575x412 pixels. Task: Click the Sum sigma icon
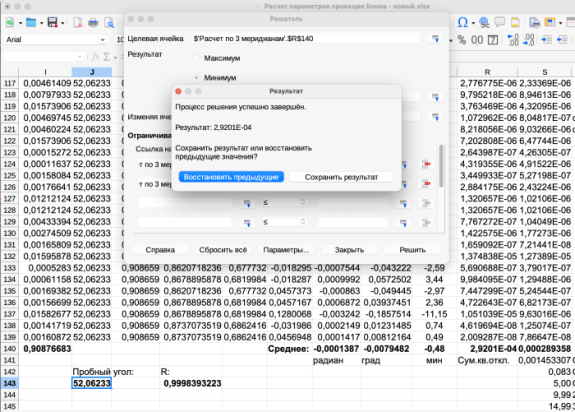(x=107, y=57)
